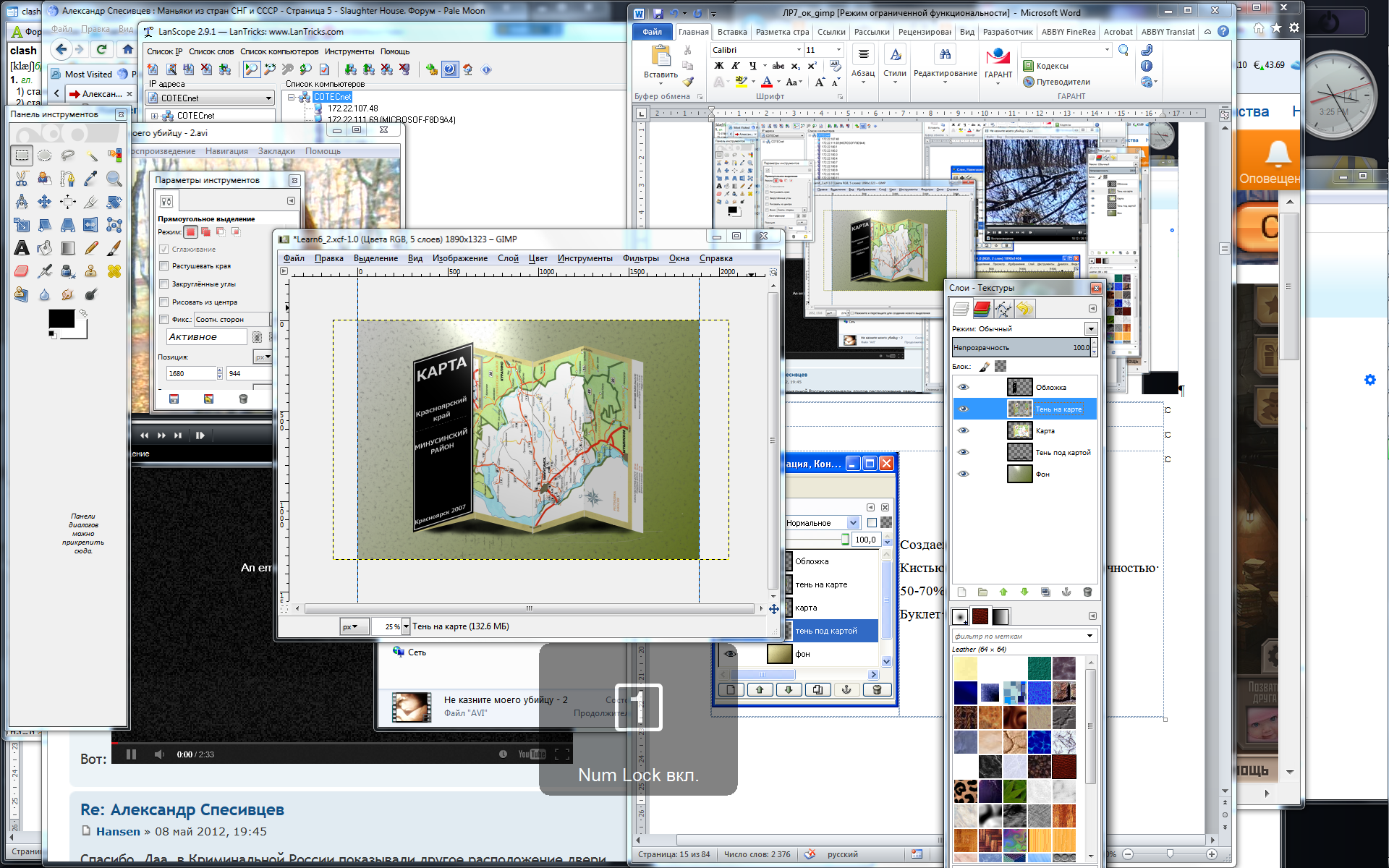Open the 25 % zoom dropdown in GIMP window

tap(406, 627)
